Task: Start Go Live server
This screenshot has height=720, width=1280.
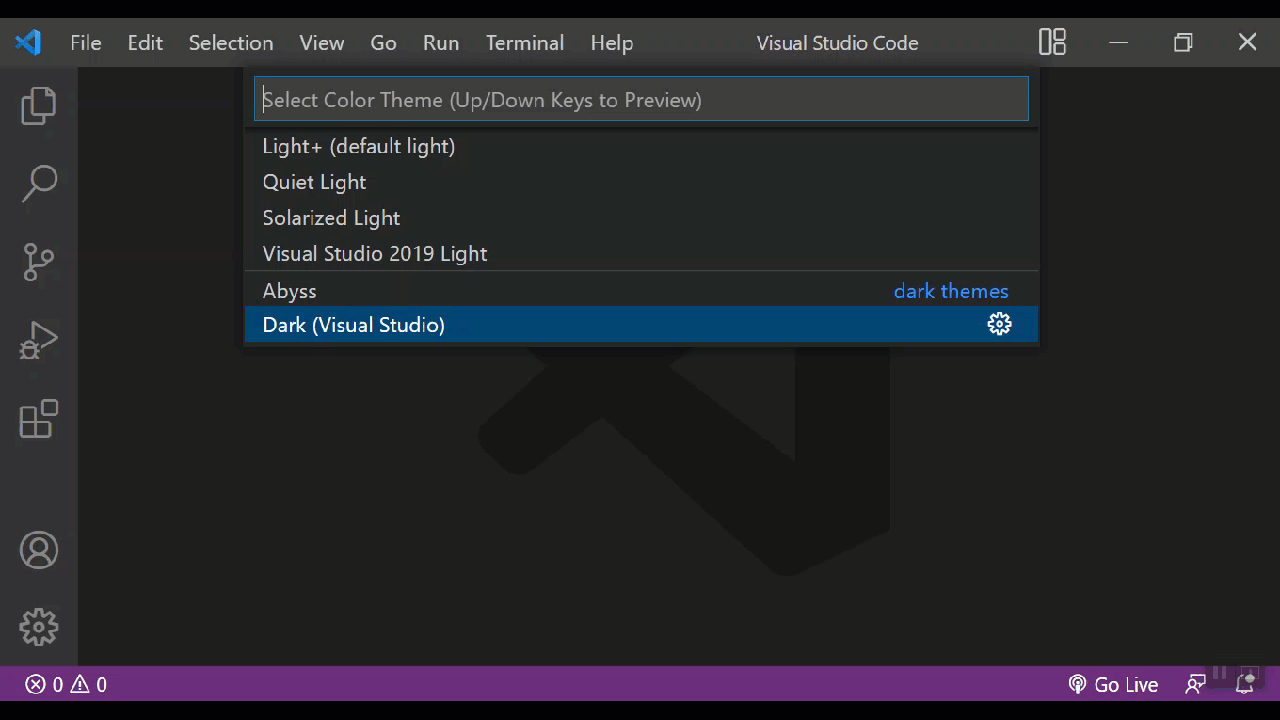Action: pyautogui.click(x=1113, y=685)
